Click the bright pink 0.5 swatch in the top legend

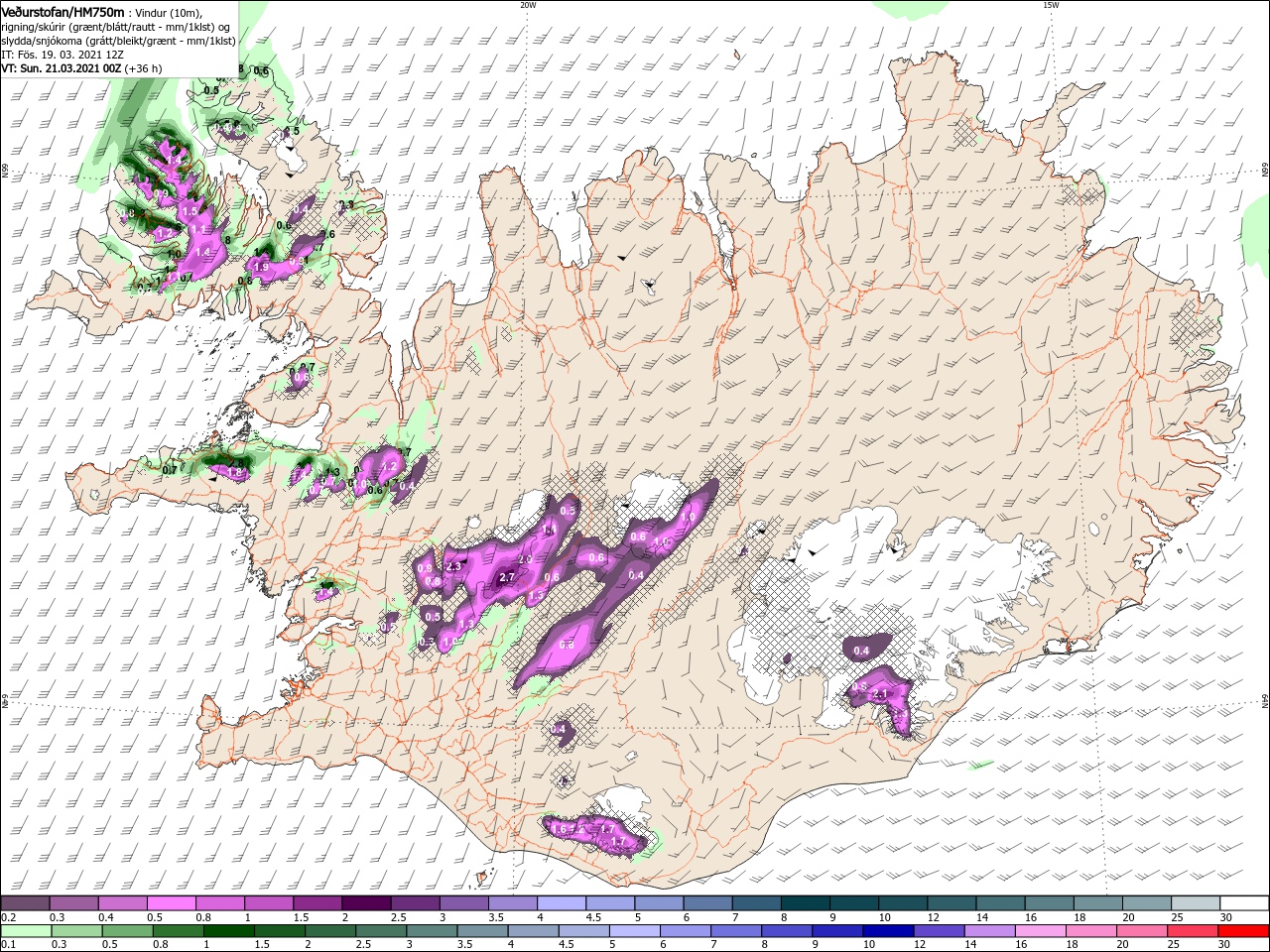point(171,903)
